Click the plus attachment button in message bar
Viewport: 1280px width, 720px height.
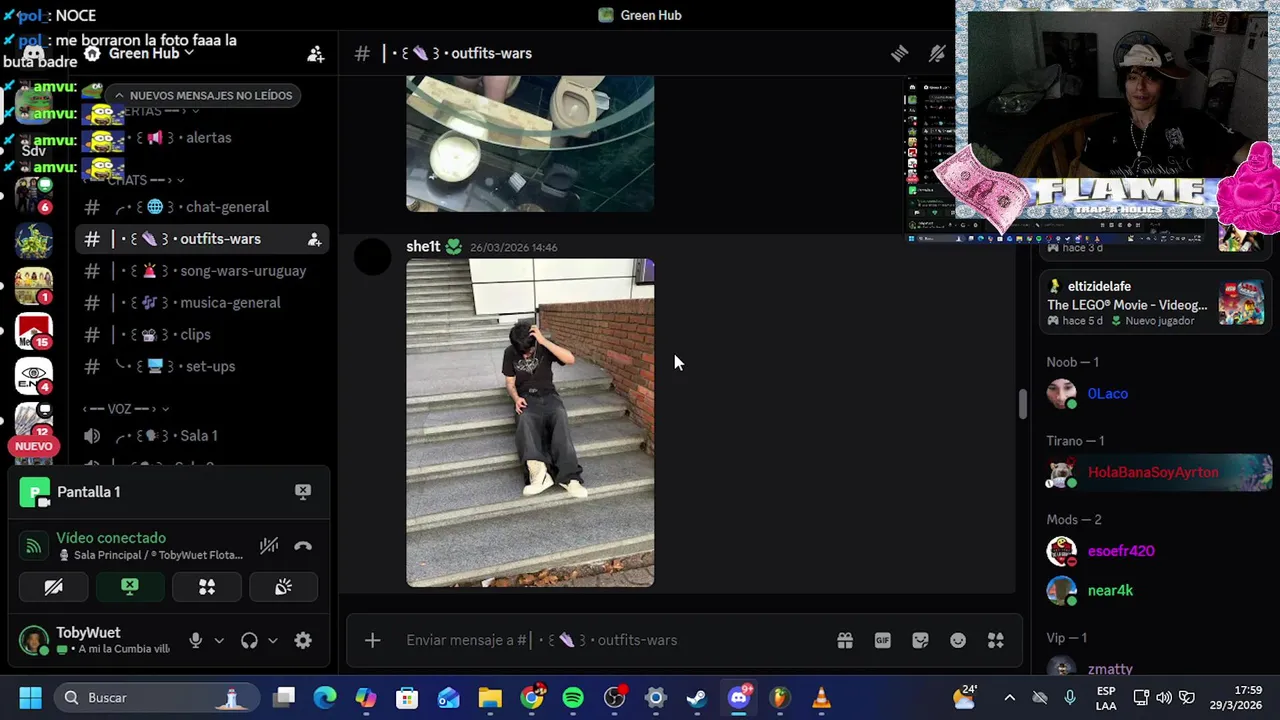[372, 640]
